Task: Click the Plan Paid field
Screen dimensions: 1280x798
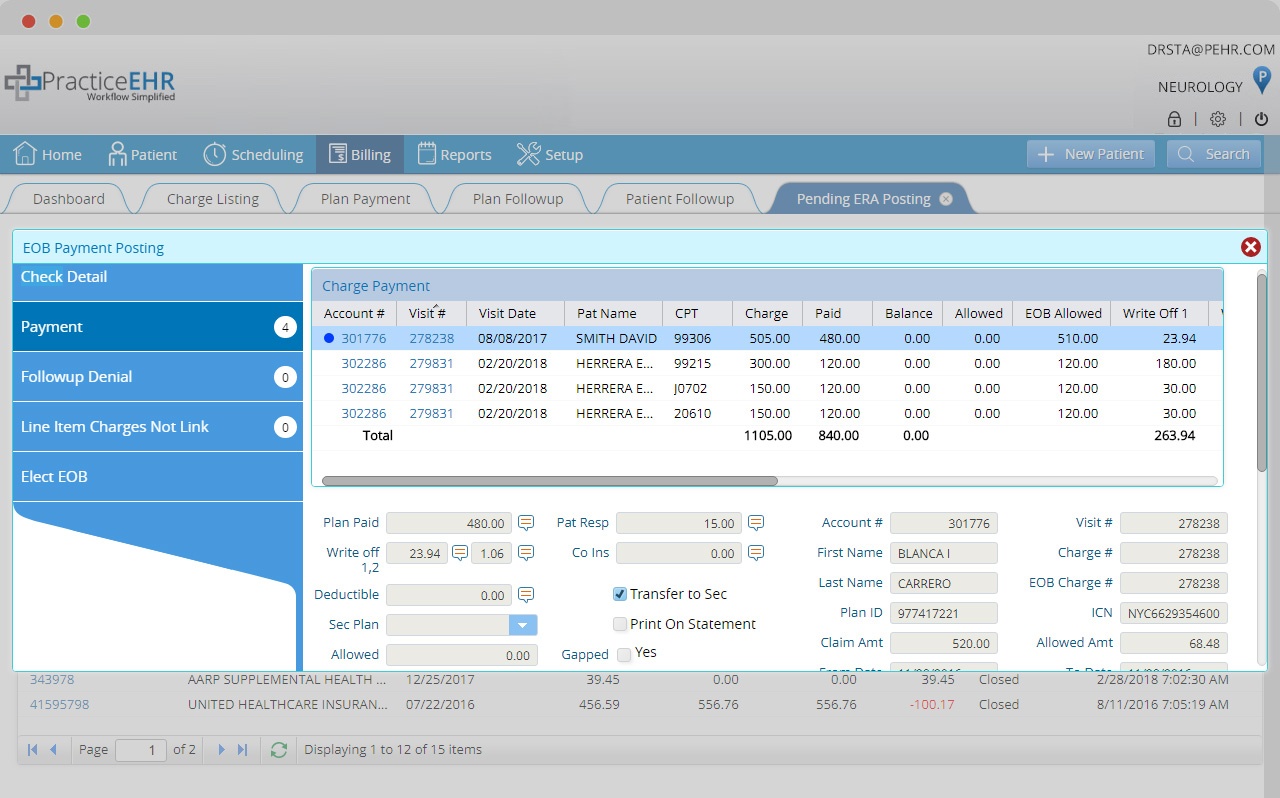Action: (x=449, y=523)
